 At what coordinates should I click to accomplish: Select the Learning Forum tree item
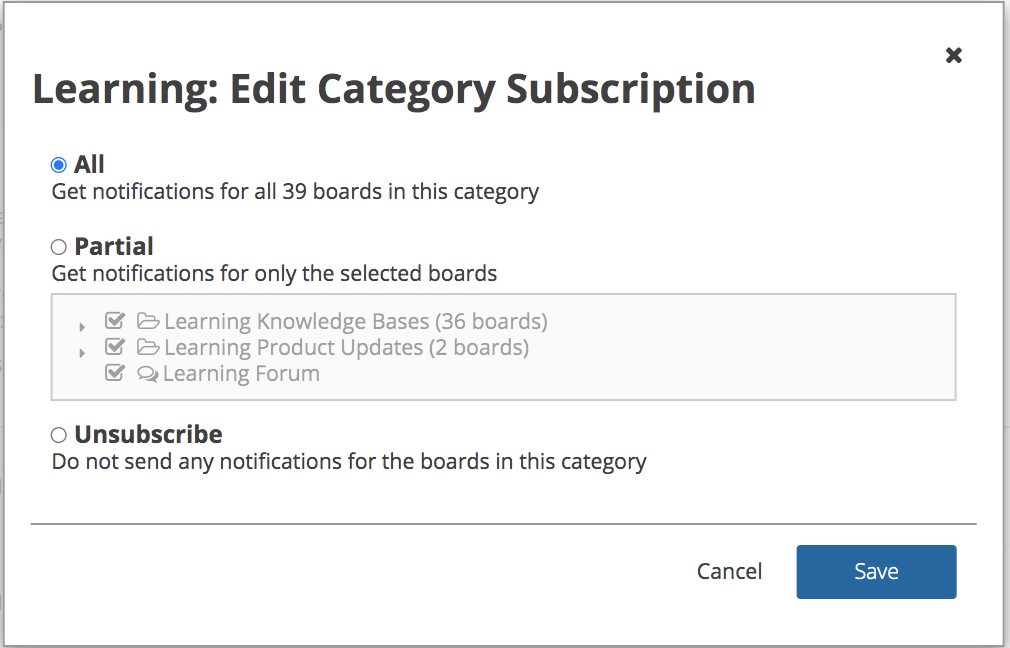(241, 373)
